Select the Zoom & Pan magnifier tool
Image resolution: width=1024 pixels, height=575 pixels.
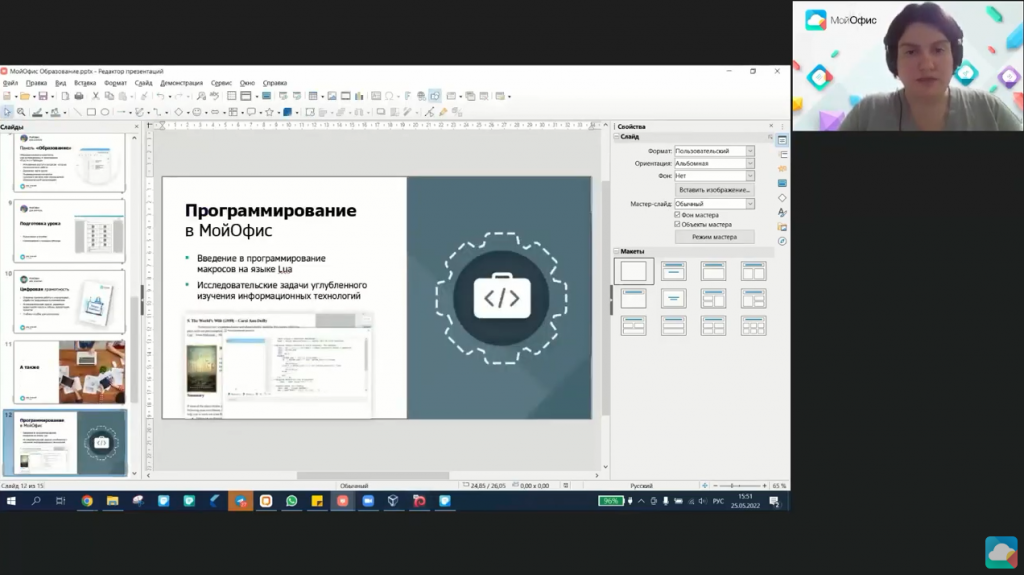[21, 112]
